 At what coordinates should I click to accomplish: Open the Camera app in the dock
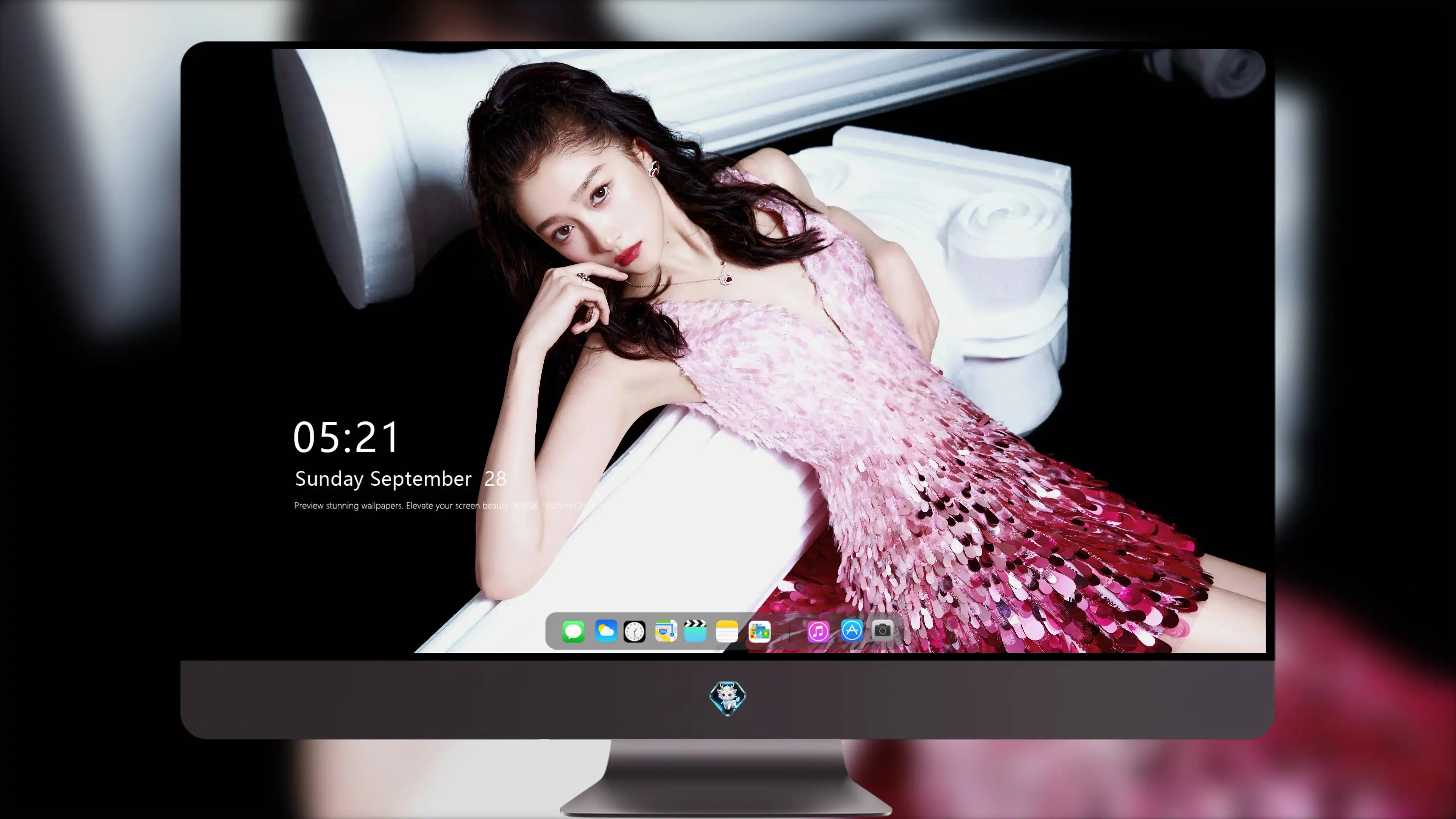point(882,630)
